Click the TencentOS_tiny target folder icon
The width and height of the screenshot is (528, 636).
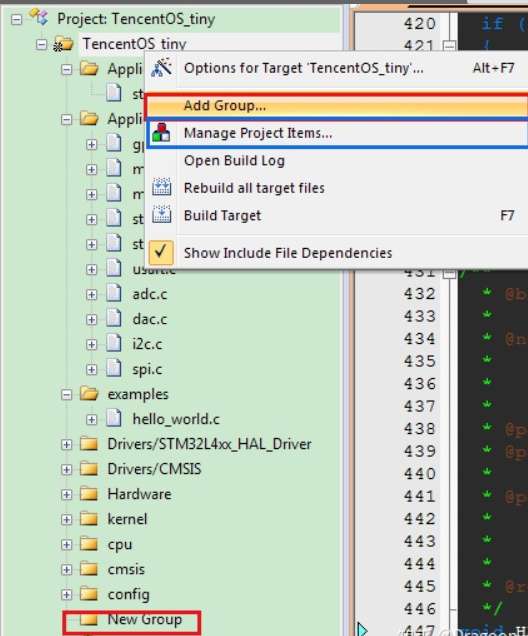coord(63,44)
